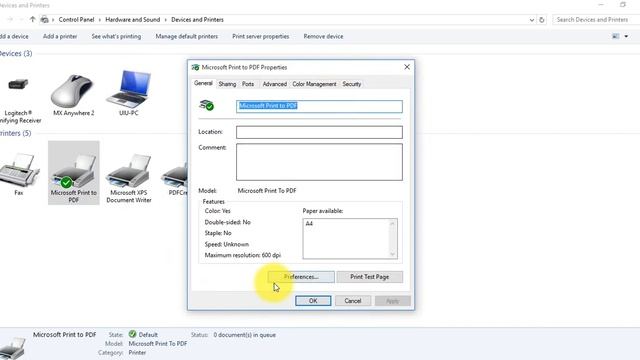This screenshot has width=640, height=360.
Task: Click the Apply button
Action: pyautogui.click(x=392, y=301)
